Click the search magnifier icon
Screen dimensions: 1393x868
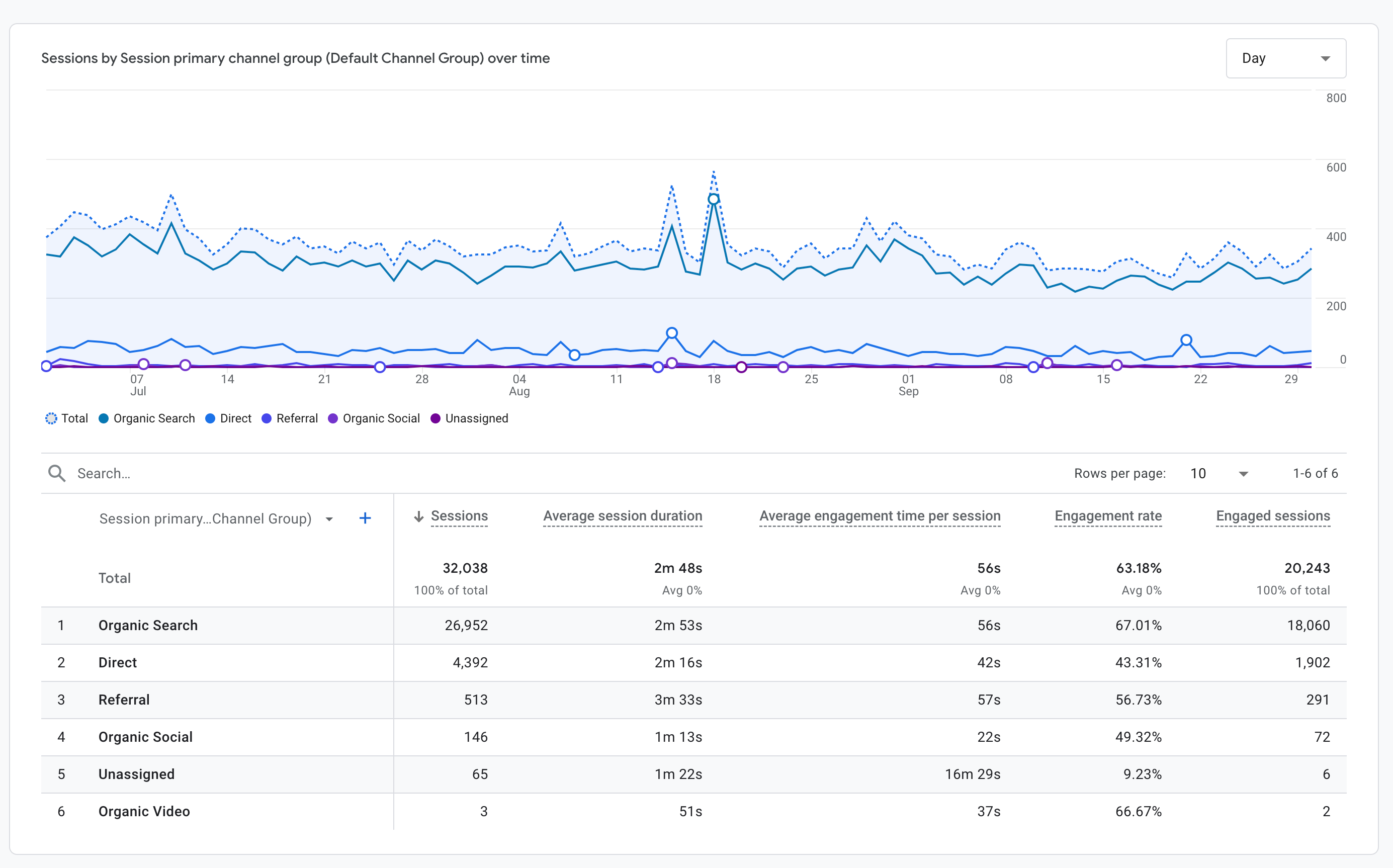pos(56,473)
